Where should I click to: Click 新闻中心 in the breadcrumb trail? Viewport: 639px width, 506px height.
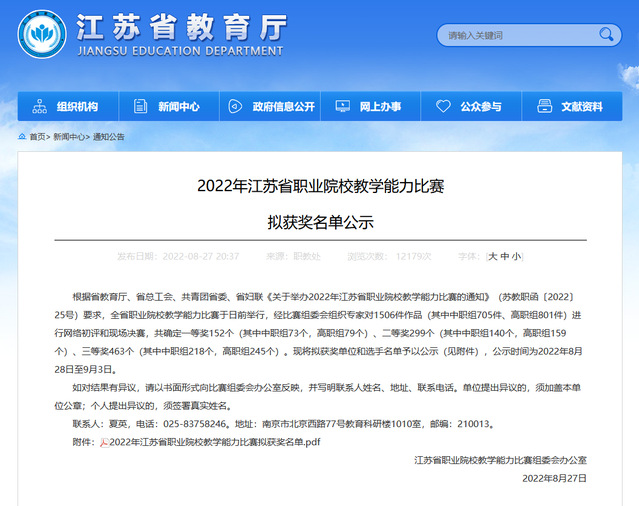70,137
